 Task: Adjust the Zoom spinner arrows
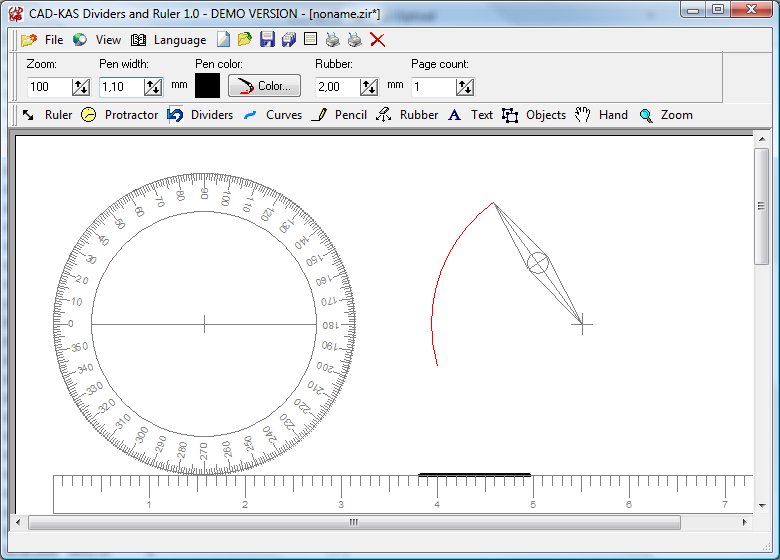click(x=81, y=87)
